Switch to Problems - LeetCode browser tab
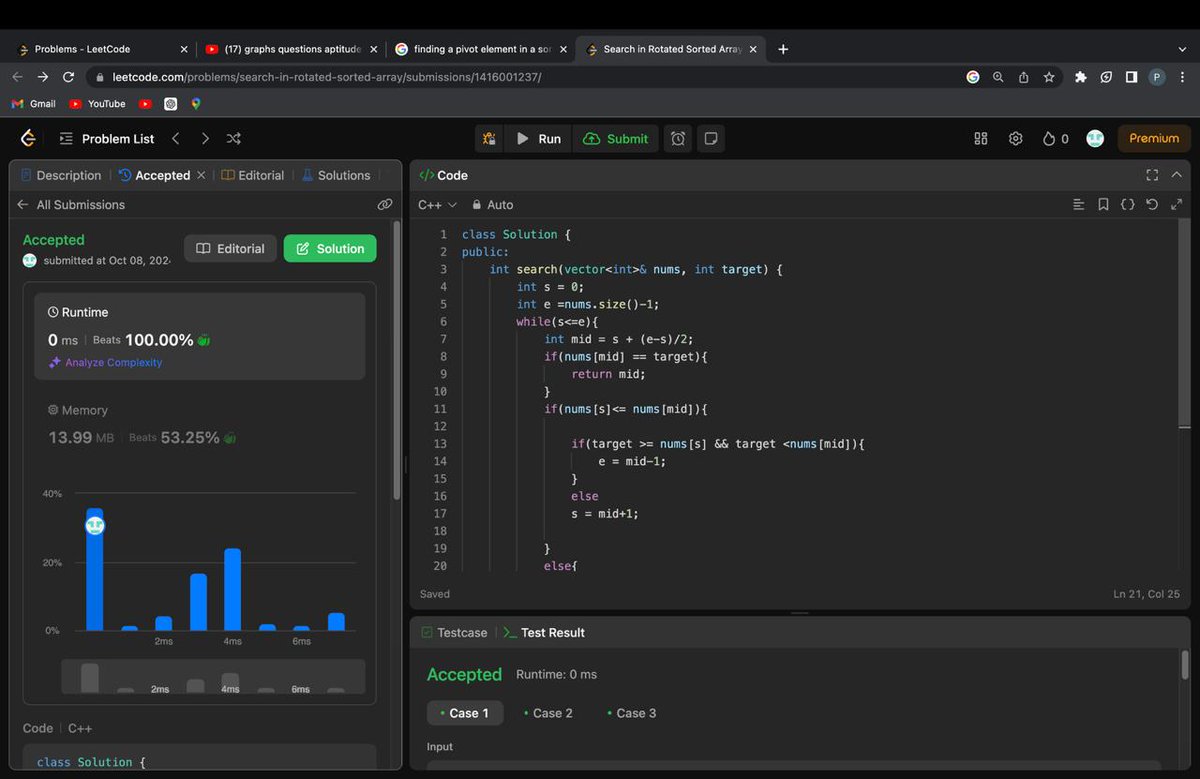The height and width of the screenshot is (779, 1200). pyautogui.click(x=100, y=49)
